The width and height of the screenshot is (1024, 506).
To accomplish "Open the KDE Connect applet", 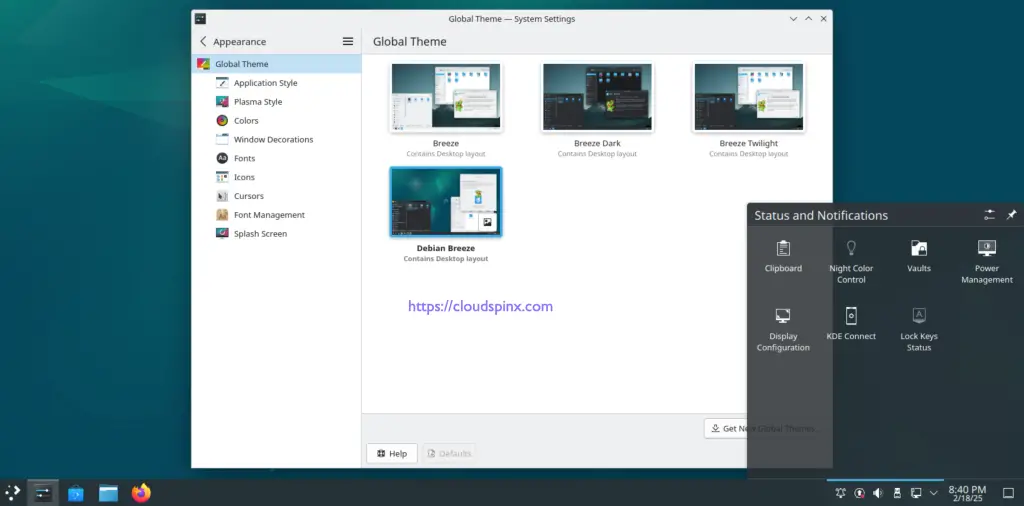I will pyautogui.click(x=851, y=324).
